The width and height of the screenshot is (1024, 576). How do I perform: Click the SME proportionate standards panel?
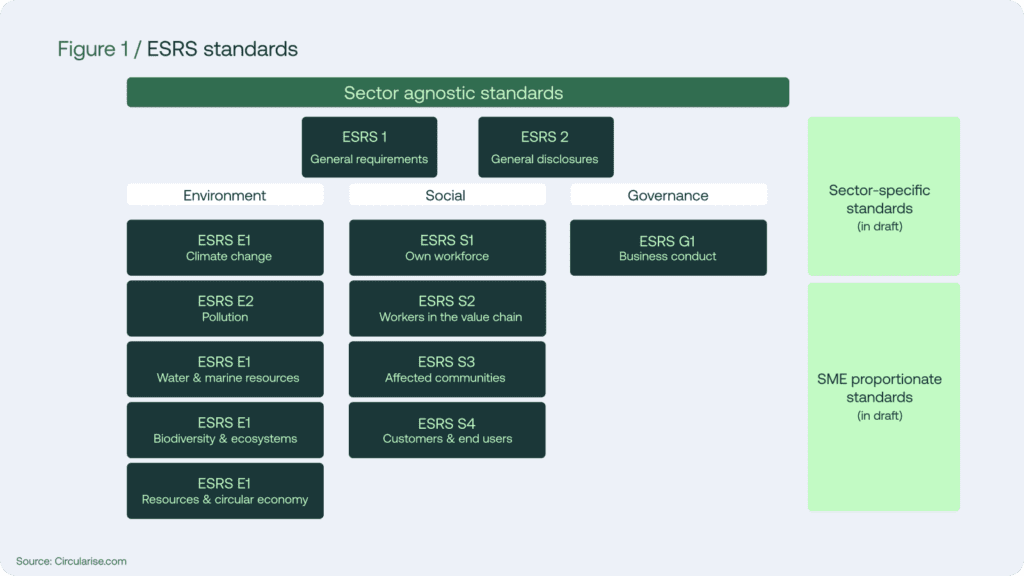click(884, 396)
